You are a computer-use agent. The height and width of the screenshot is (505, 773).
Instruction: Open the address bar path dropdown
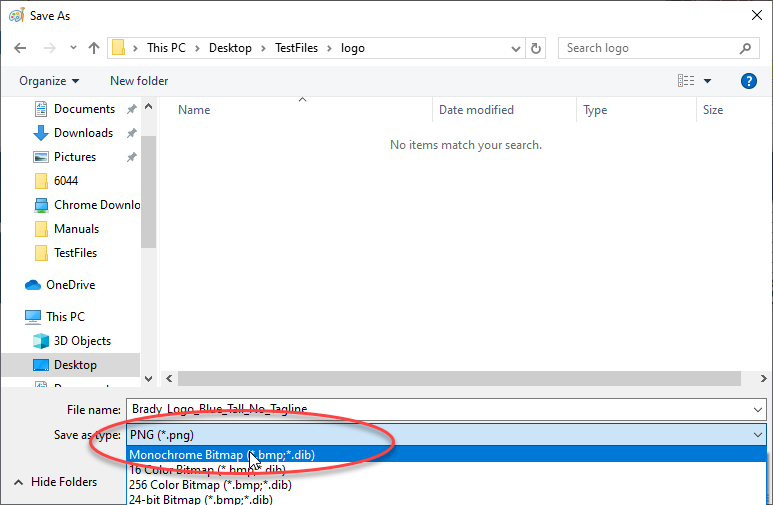click(514, 48)
